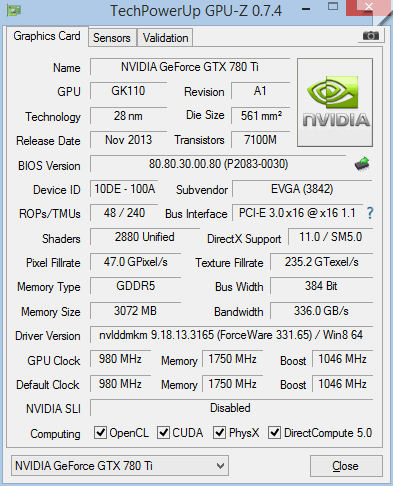Screen dimensions: 393x486
Task: Click the Driver Version text field
Action: click(x=231, y=335)
